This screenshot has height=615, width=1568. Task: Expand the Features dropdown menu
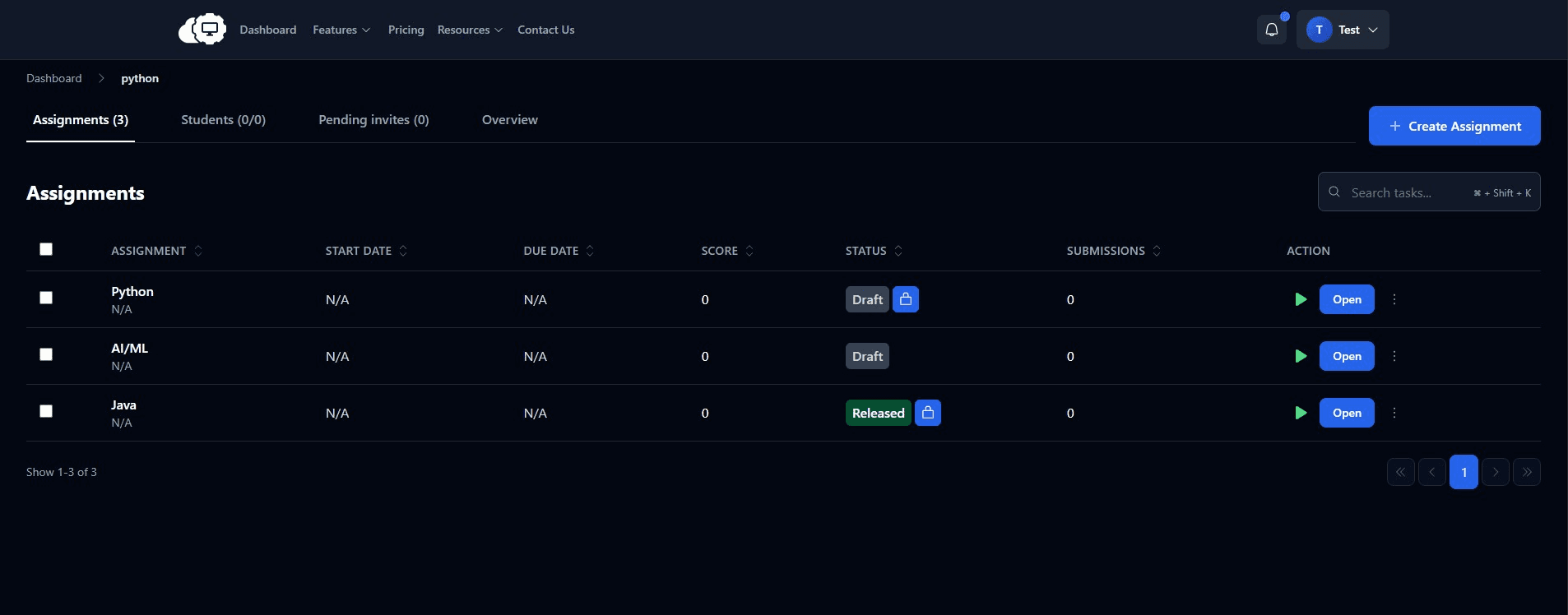coord(341,30)
